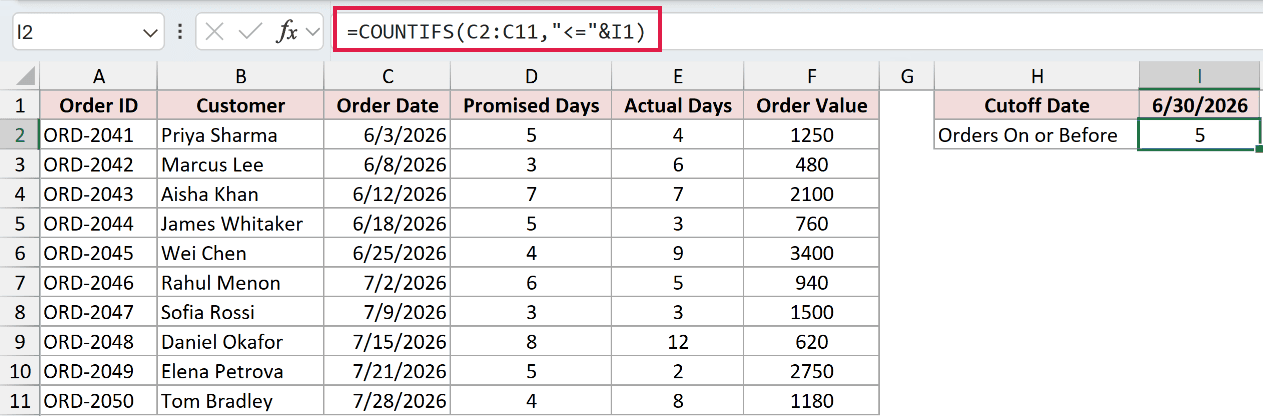Select cell ORD-2041

tap(98, 135)
